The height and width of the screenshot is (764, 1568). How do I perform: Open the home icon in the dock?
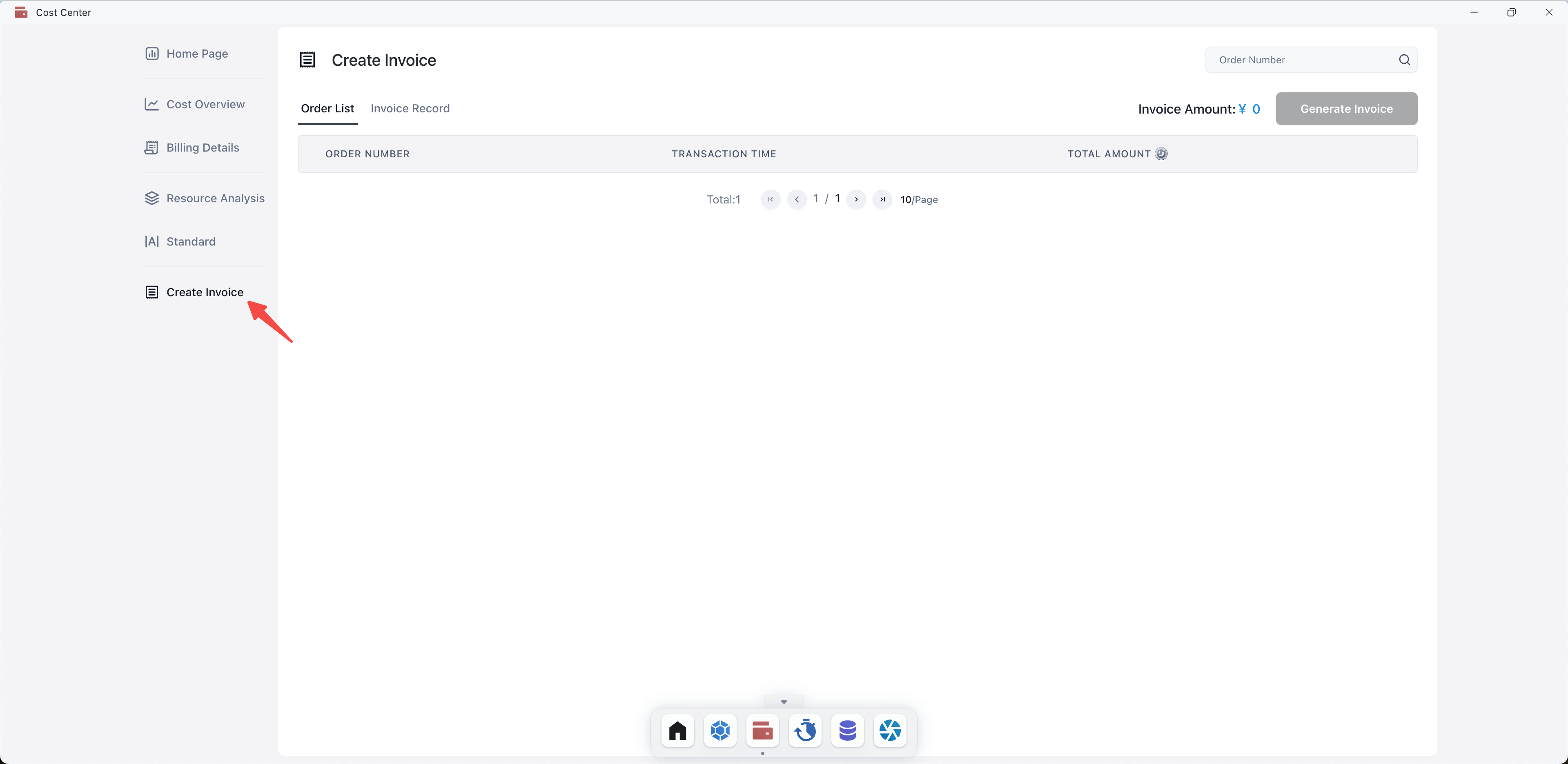click(677, 730)
